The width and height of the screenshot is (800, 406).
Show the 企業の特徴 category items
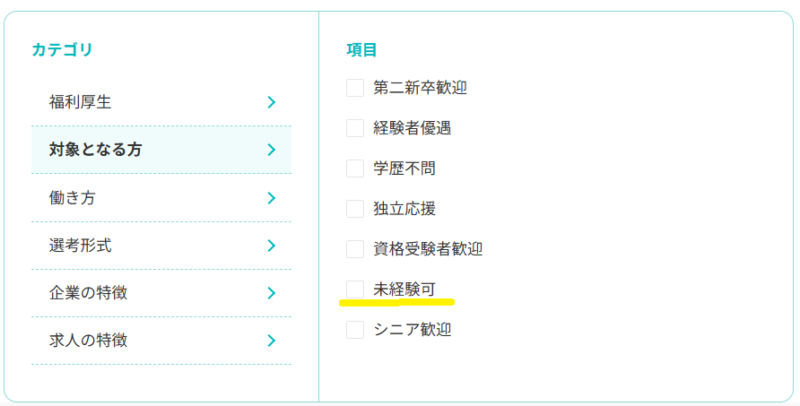pos(88,293)
